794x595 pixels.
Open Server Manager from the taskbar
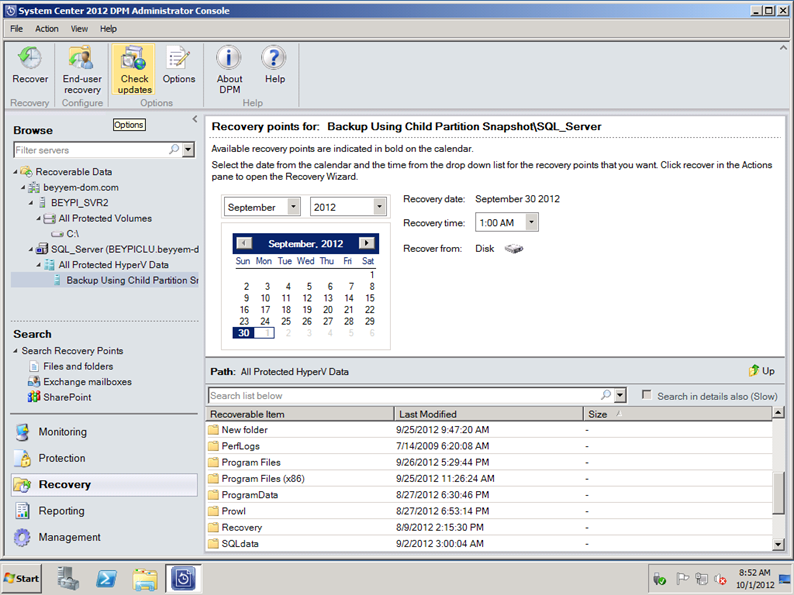click(x=68, y=578)
